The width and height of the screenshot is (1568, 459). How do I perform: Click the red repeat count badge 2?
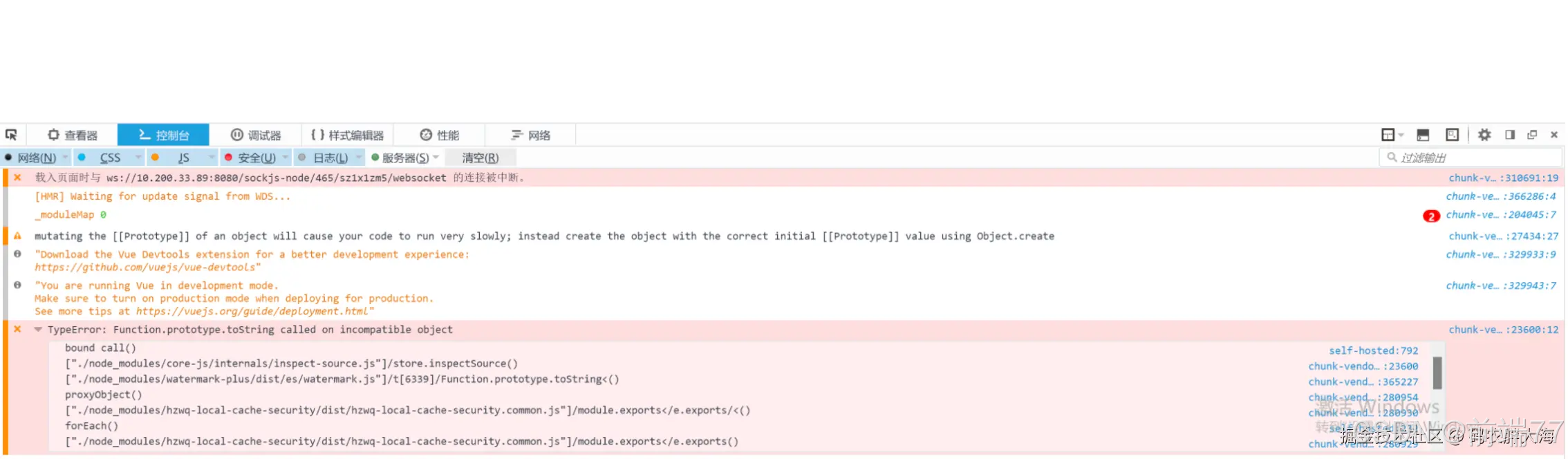[1430, 216]
